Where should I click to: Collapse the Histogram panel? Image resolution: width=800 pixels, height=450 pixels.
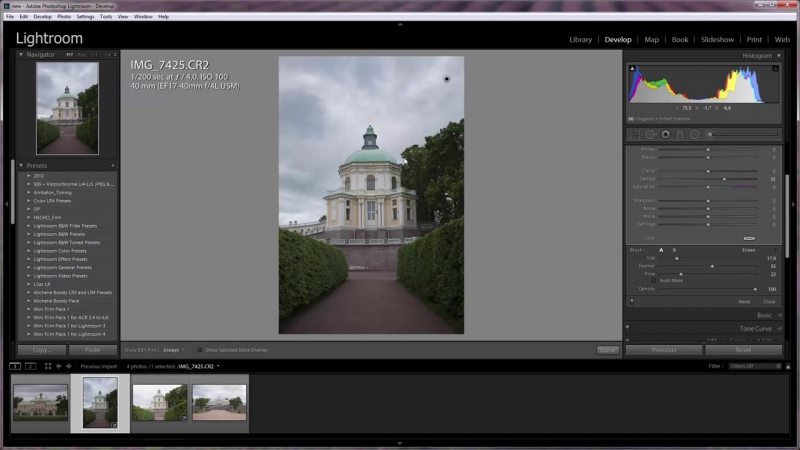pyautogui.click(x=779, y=56)
